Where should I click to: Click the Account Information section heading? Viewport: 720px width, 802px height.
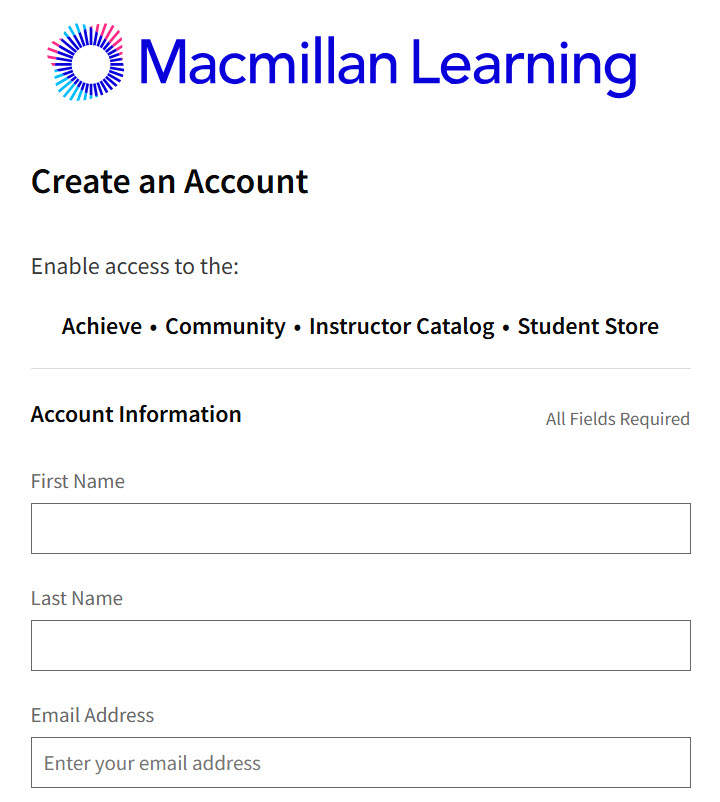[x=136, y=414]
